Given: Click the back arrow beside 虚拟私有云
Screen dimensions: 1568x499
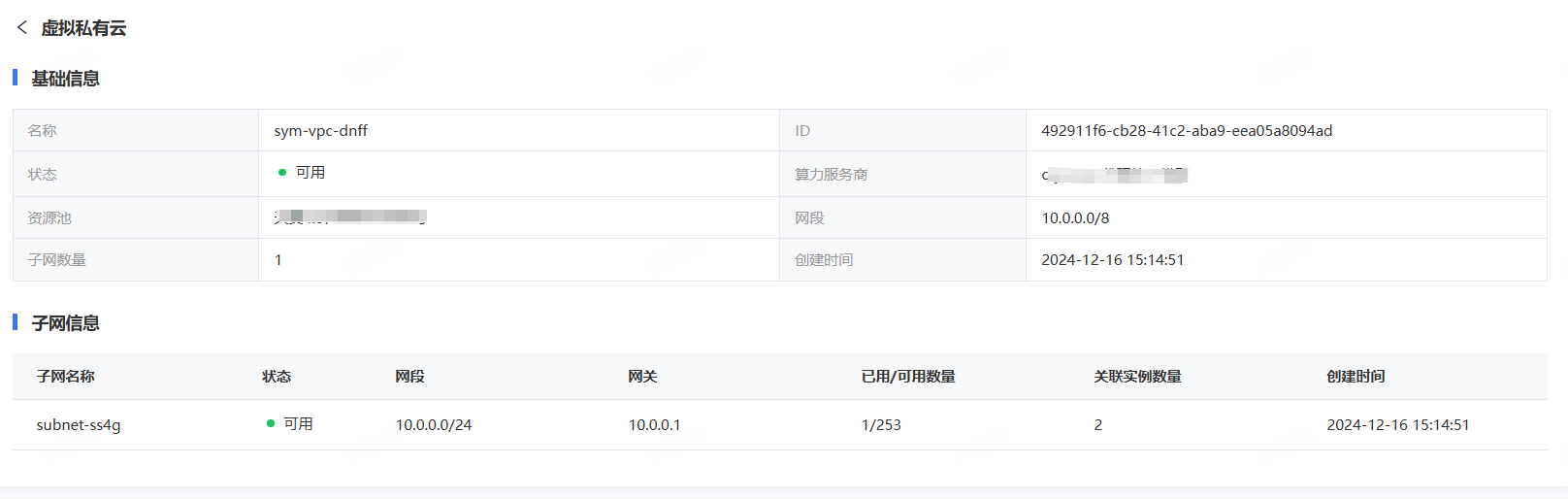Looking at the screenshot, I should 21,28.
